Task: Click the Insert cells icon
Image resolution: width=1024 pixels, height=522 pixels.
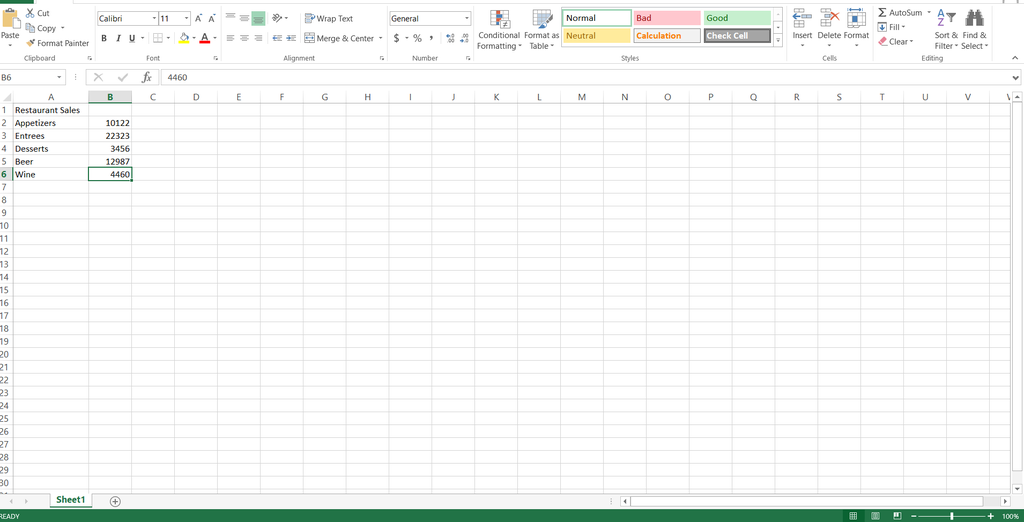Action: pos(802,18)
